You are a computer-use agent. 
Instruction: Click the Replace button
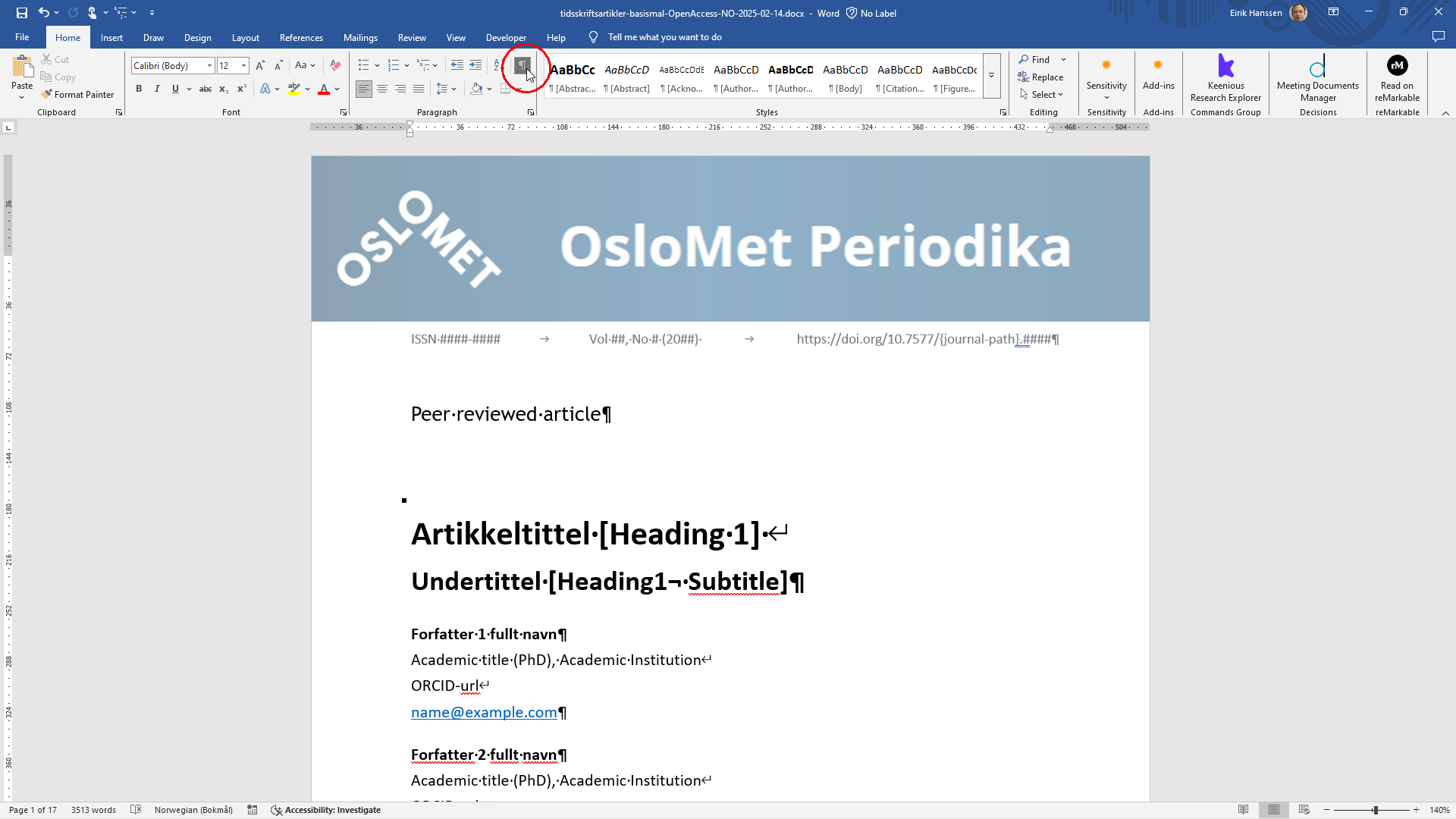pos(1041,77)
